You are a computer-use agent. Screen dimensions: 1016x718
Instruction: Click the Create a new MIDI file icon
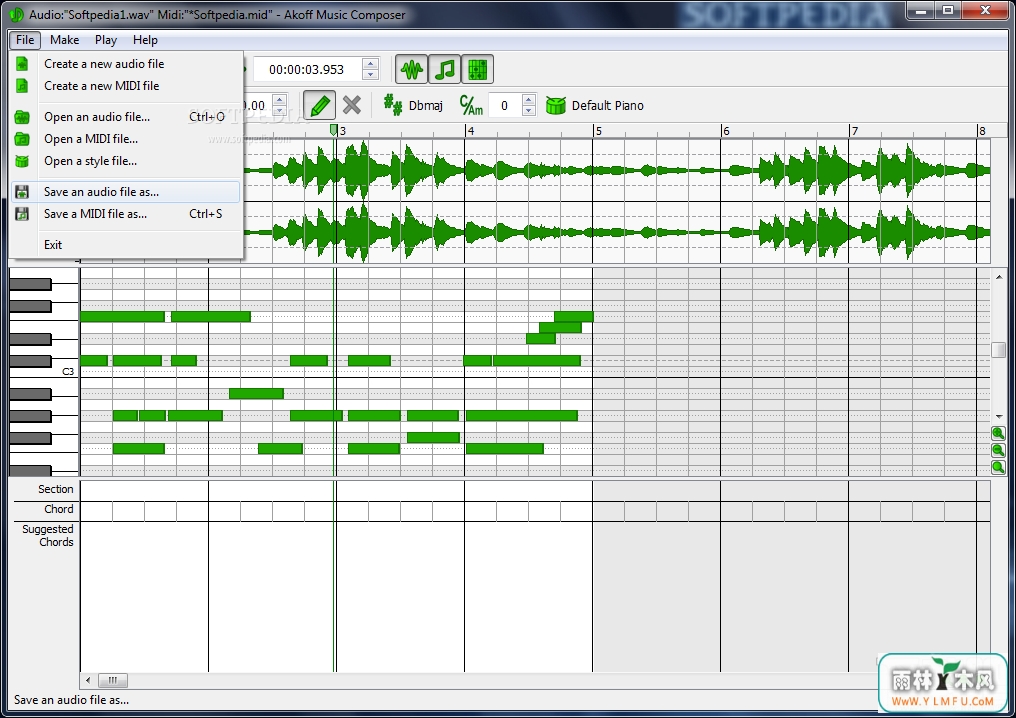[22, 86]
